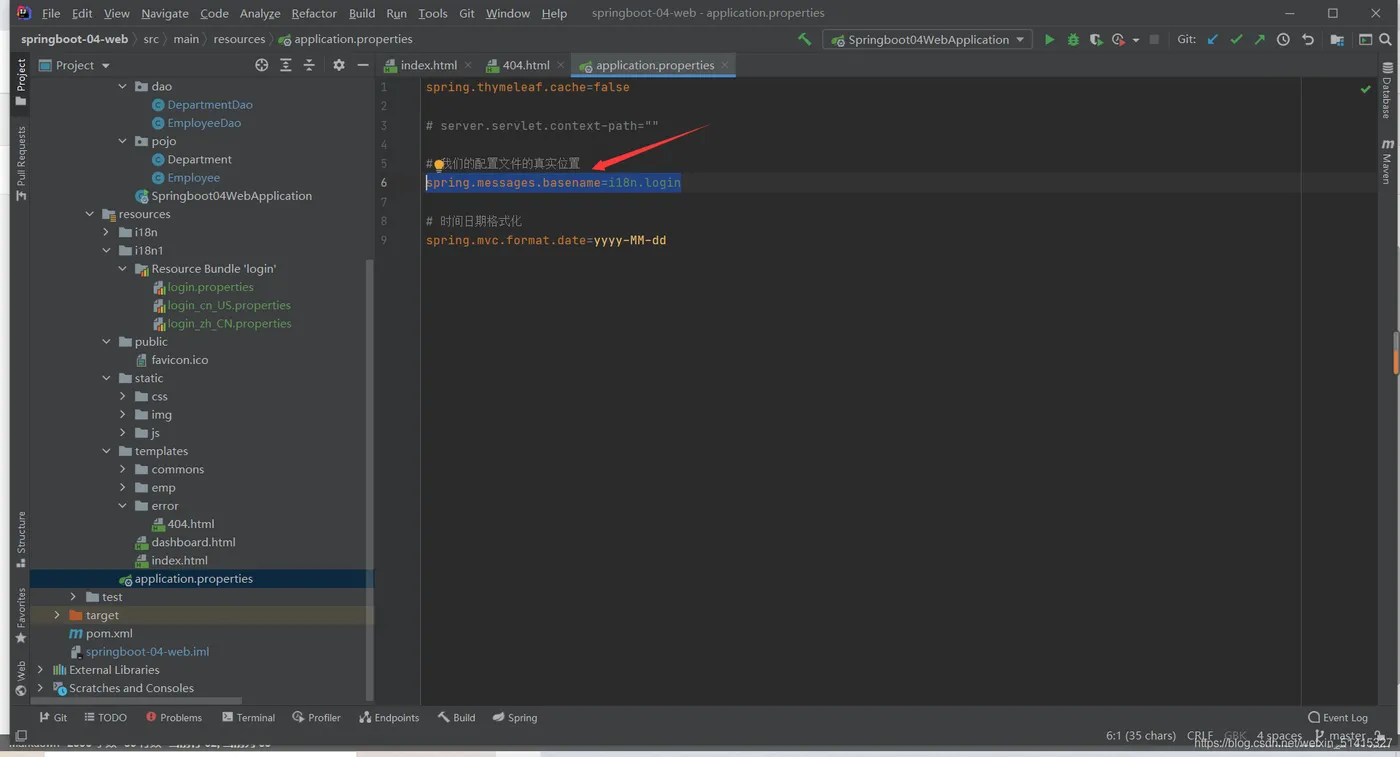Open the Pull Requests tool window

[x=21, y=163]
